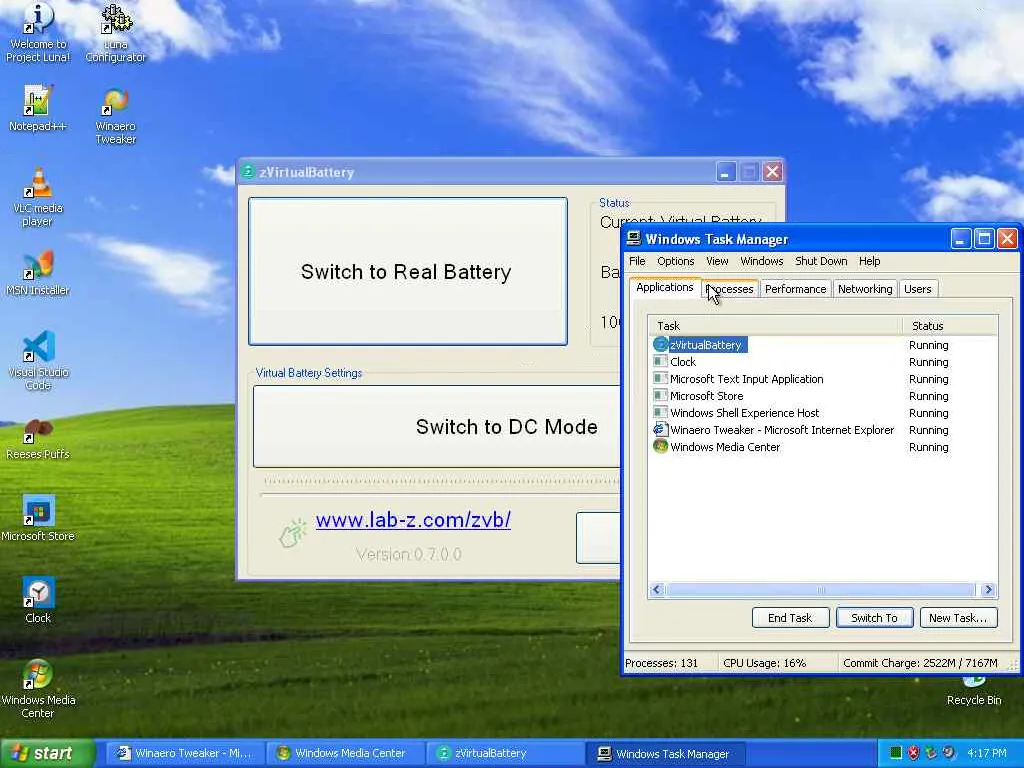The height and width of the screenshot is (768, 1024).
Task: Click the zVirtualBattery title bar icon
Action: (x=248, y=172)
